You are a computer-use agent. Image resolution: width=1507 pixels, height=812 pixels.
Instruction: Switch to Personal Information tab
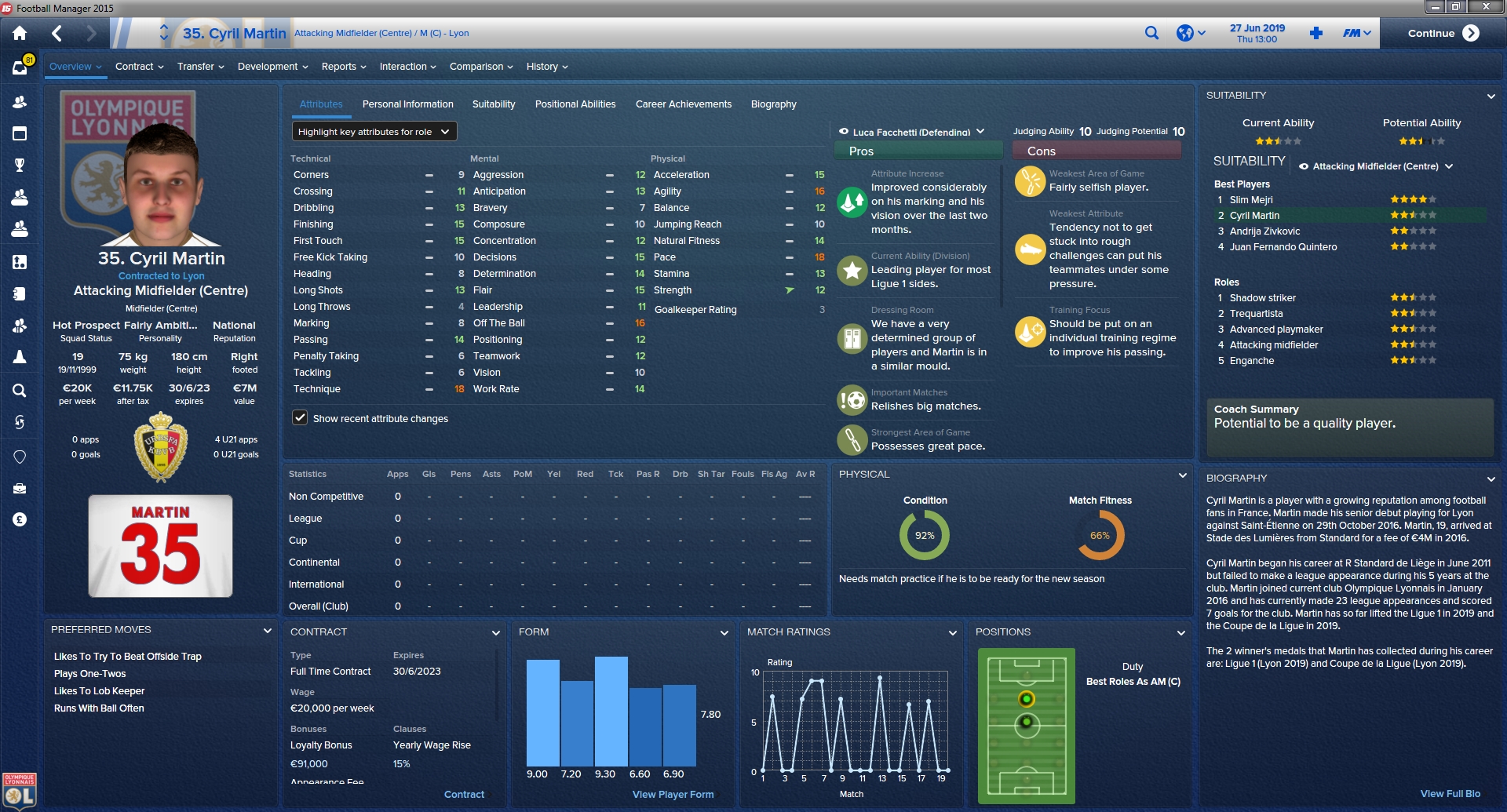[x=408, y=104]
